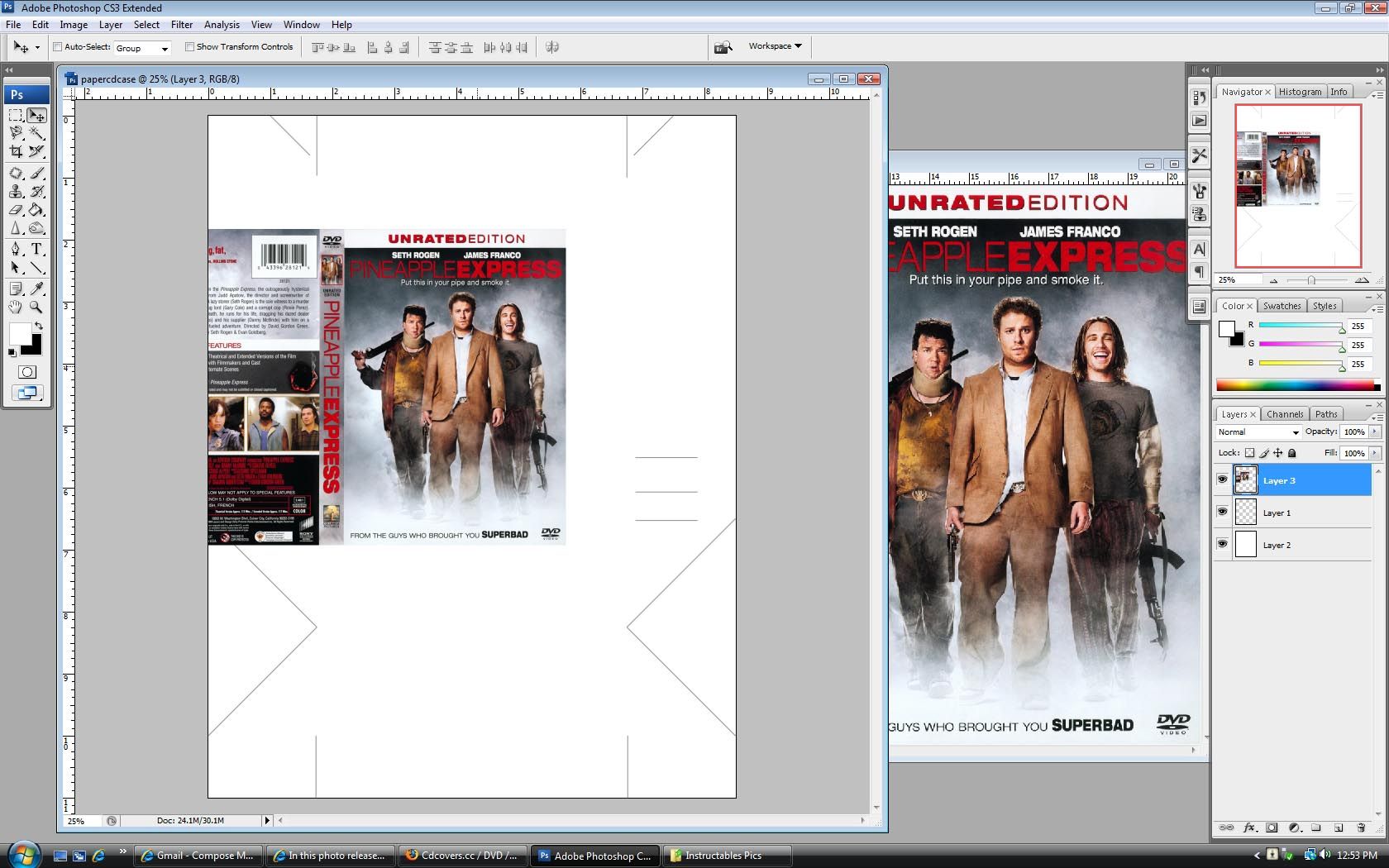The height and width of the screenshot is (868, 1389).
Task: Open the Fill slider arrow
Action: 1375,453
